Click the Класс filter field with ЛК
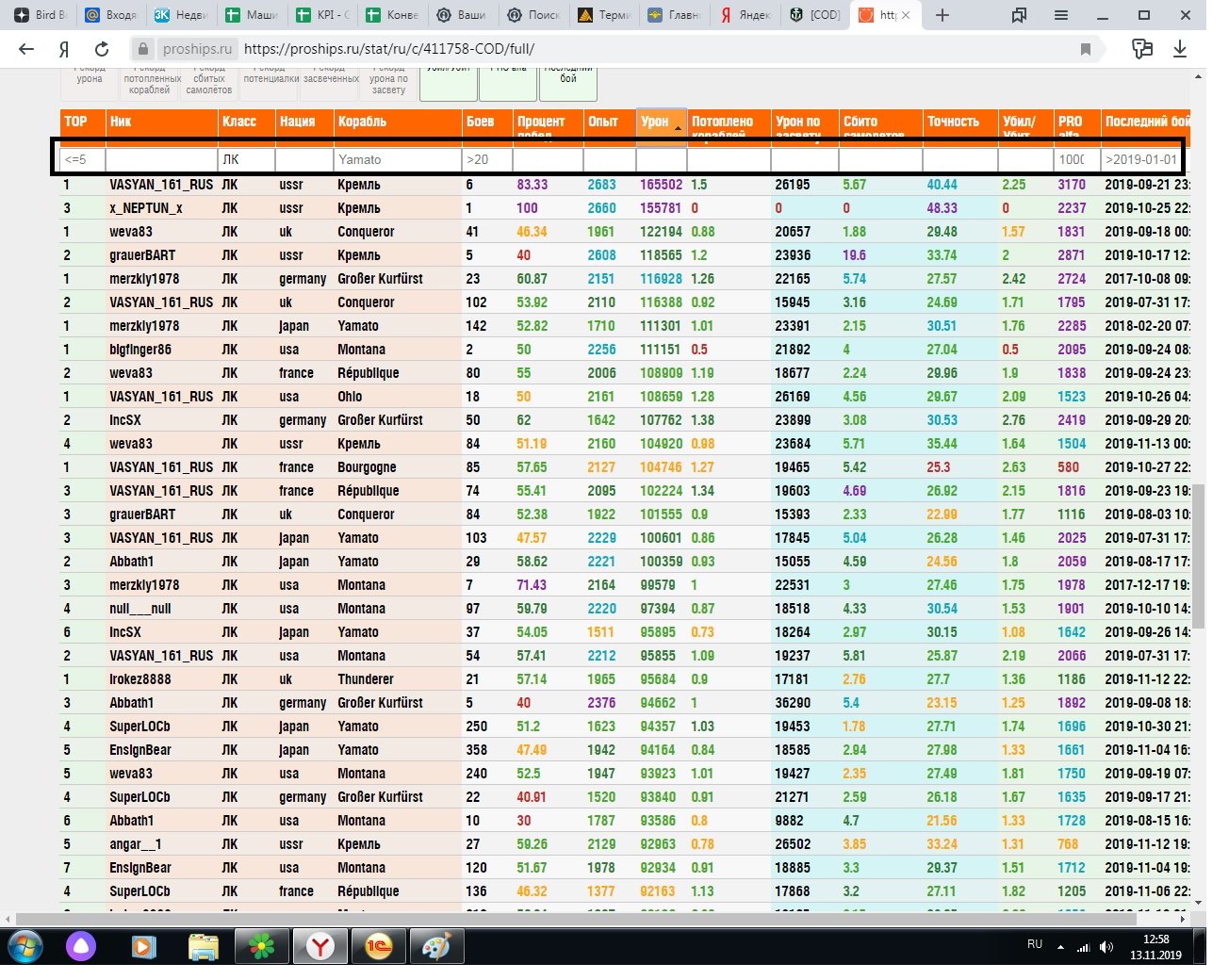The width and height of the screenshot is (1229, 980). pos(246,159)
